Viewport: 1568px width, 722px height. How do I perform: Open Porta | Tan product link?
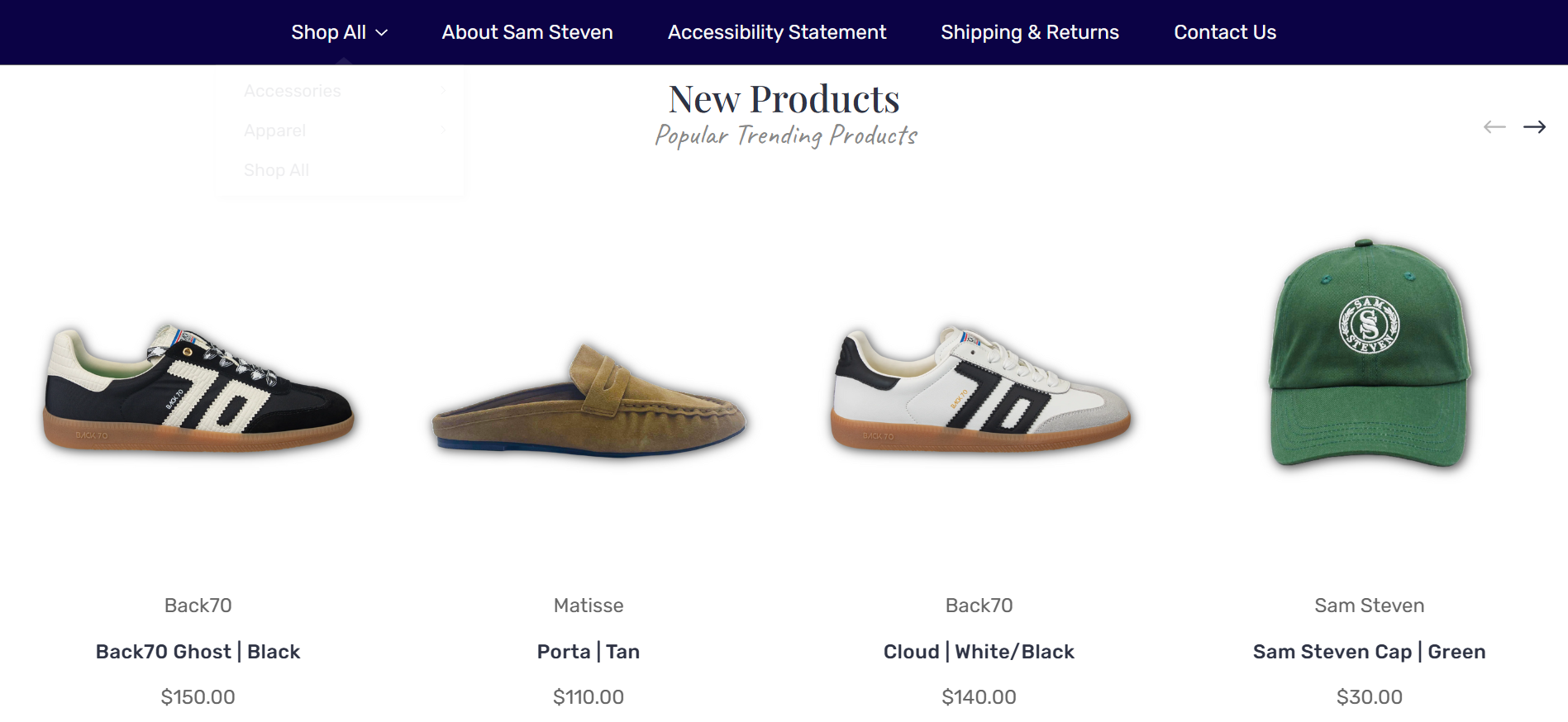tap(589, 652)
